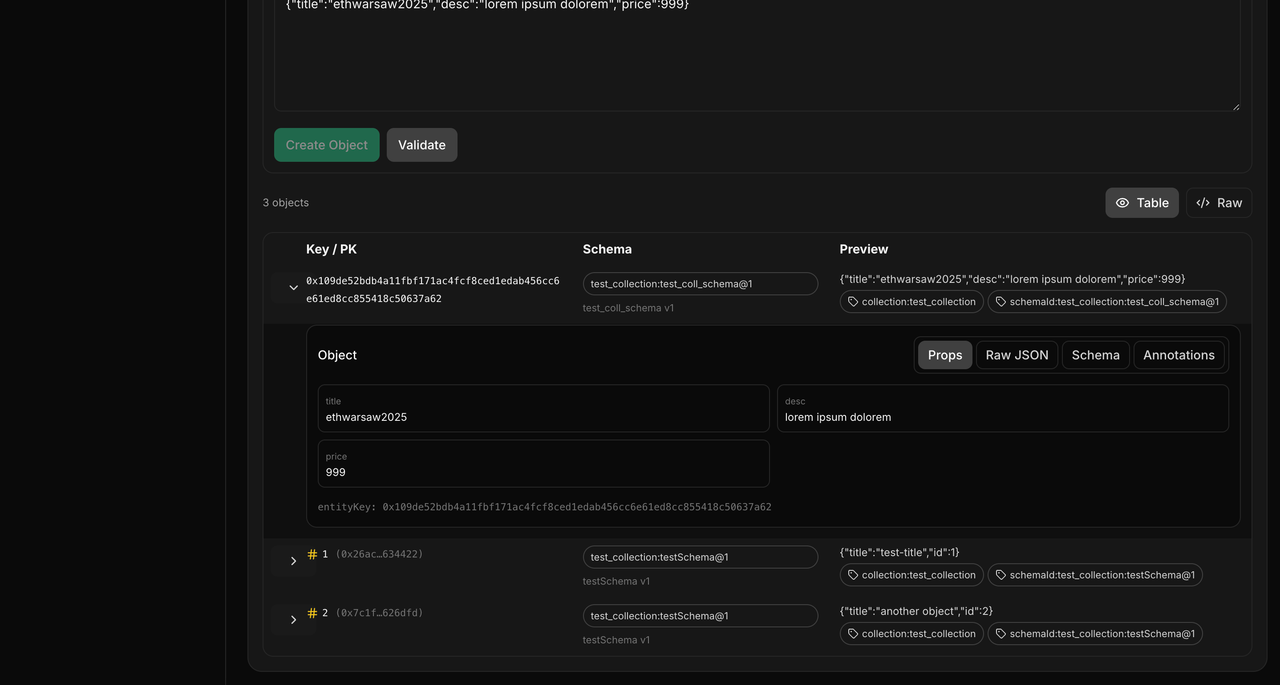The image size is (1280, 685).
Task: Open the Raw JSON tab
Action: point(1016,354)
